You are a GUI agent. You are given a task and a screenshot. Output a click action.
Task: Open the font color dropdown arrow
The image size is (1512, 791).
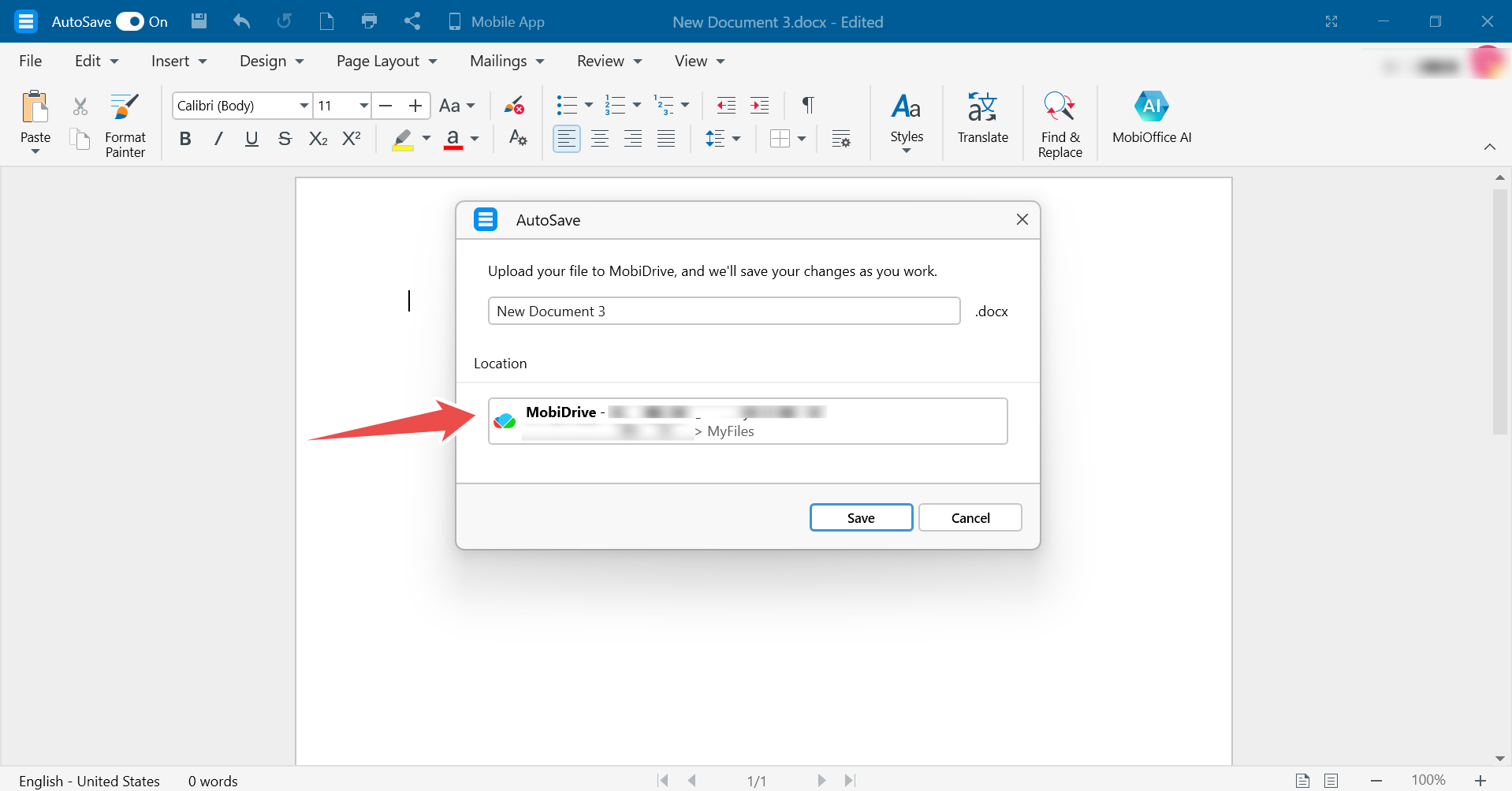475,139
